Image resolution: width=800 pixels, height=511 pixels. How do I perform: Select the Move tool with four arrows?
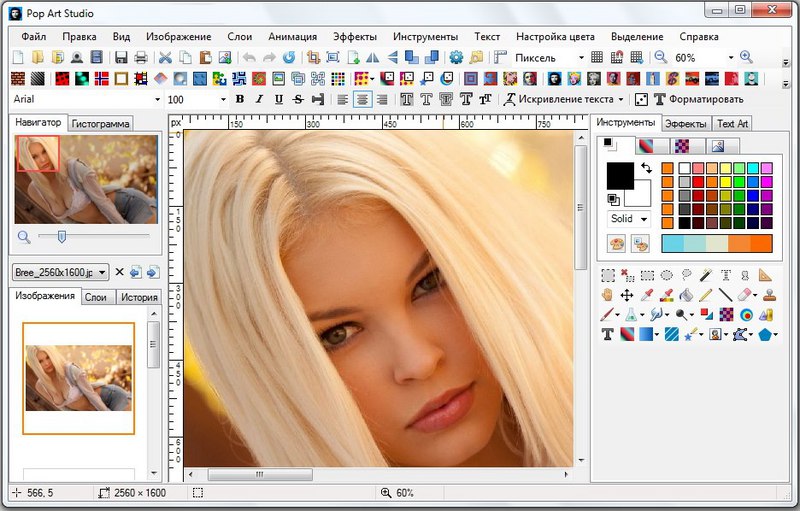pos(627,295)
